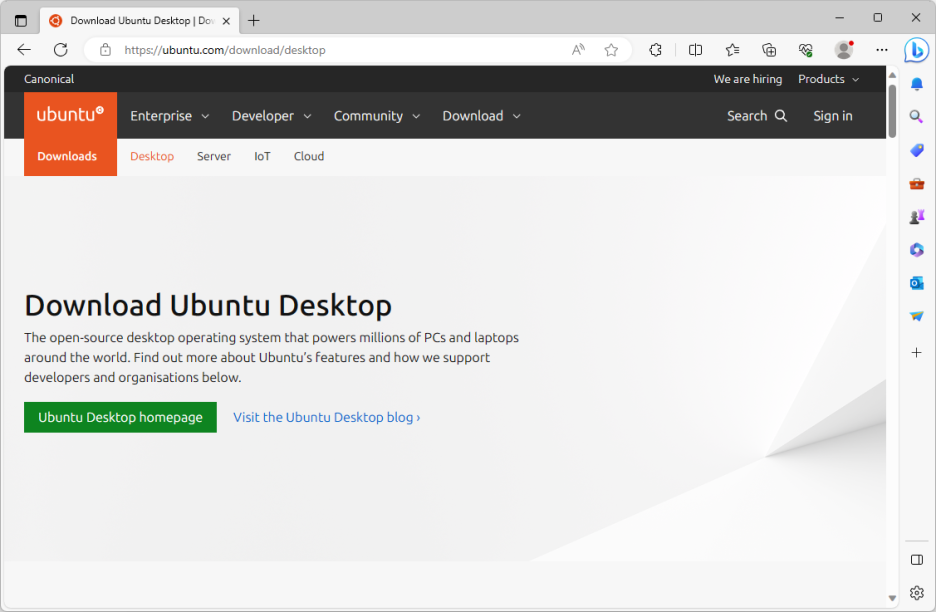Select the Server subnav tab
Screen dimensions: 936x612
pos(214,156)
